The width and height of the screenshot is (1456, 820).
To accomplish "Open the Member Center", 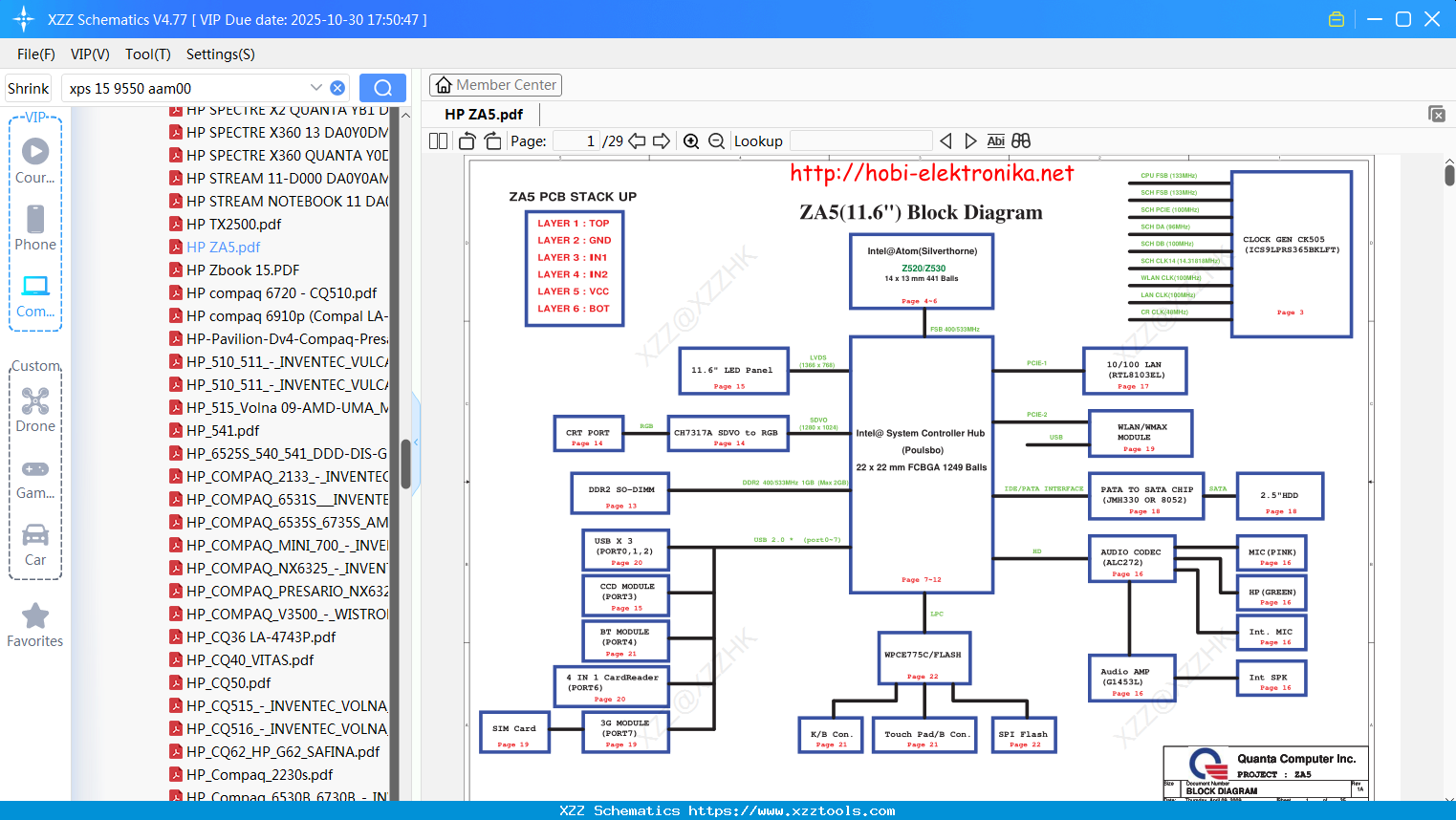I will pos(495,85).
